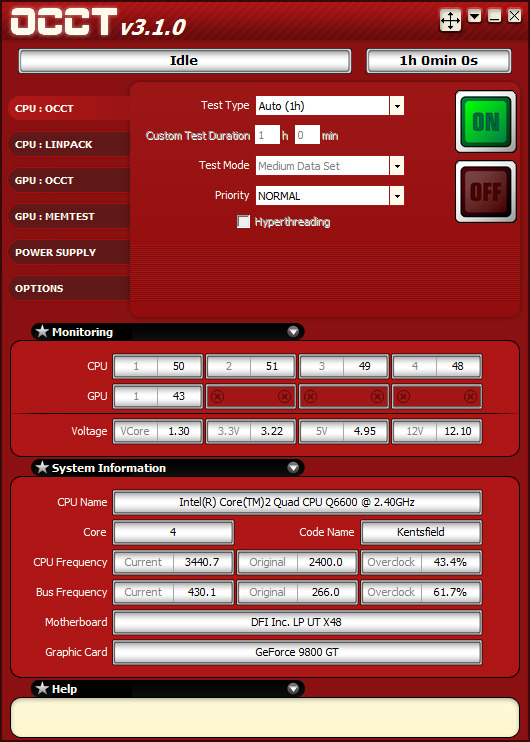Open GPU : OCCT tab
Image resolution: width=530 pixels, height=742 pixels.
click(x=69, y=180)
